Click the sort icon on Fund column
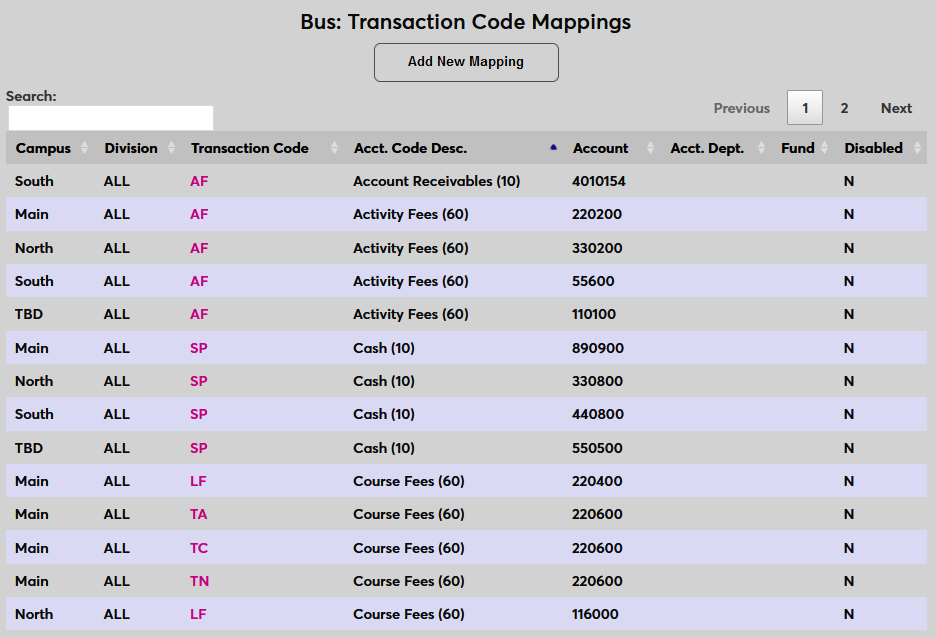 click(x=824, y=148)
